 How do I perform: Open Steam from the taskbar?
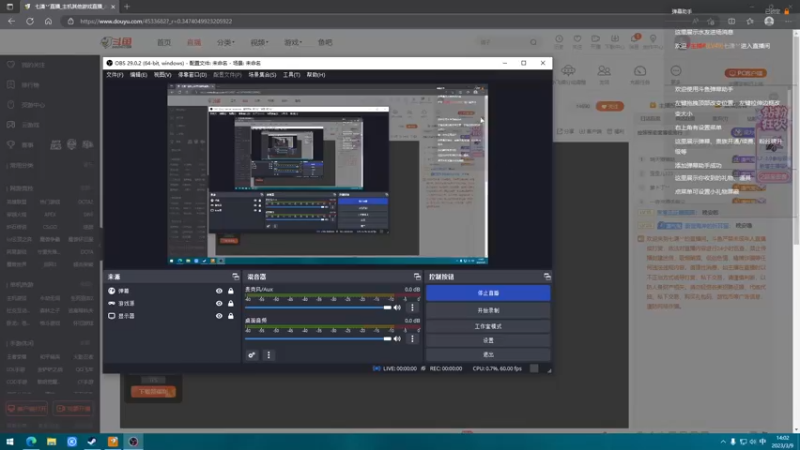point(92,442)
